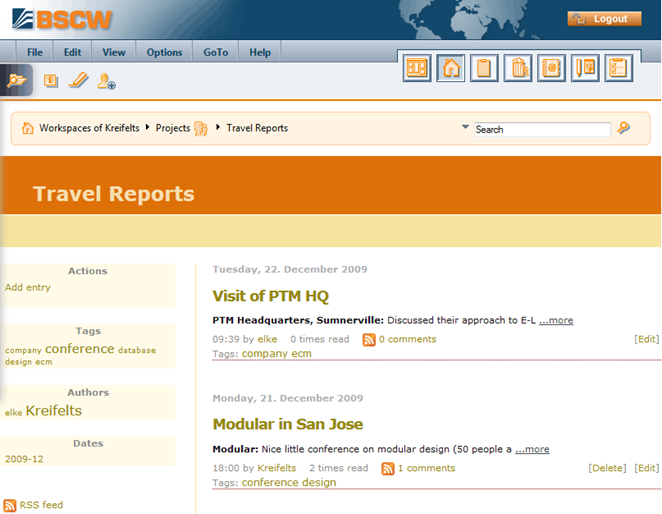662x514 pixels.
Task: Open the Options menu
Action: coord(164,52)
